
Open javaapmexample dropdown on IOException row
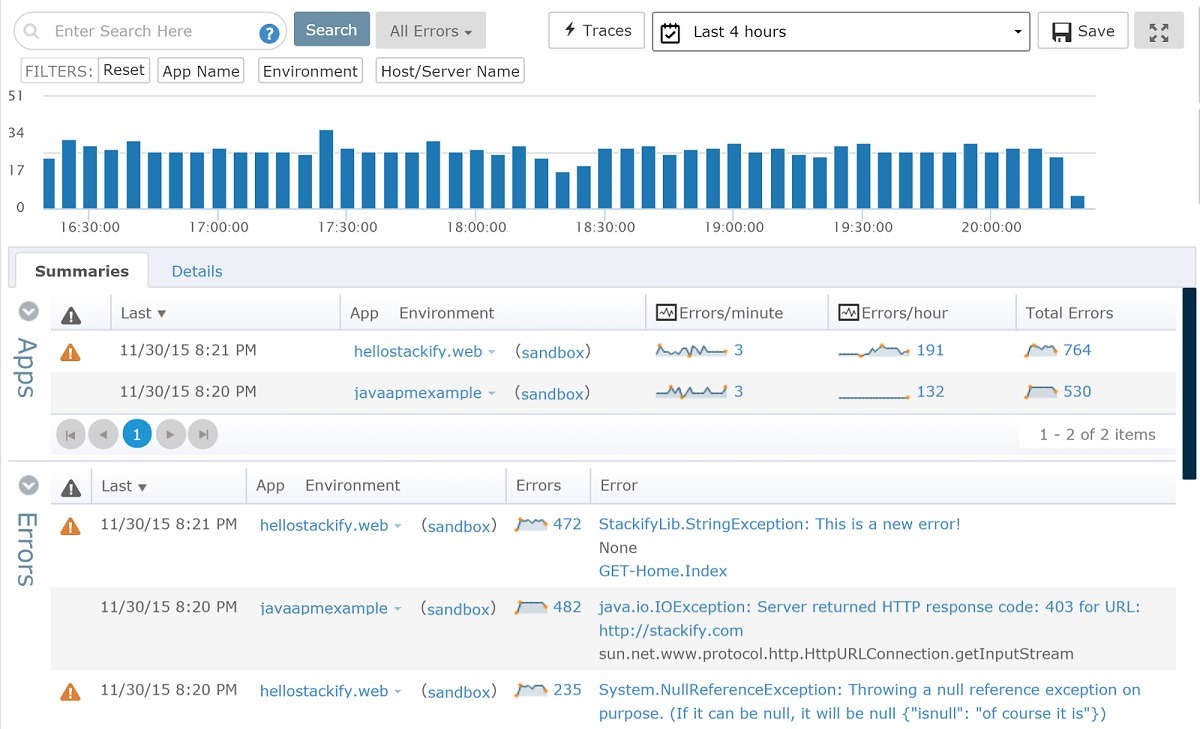397,609
